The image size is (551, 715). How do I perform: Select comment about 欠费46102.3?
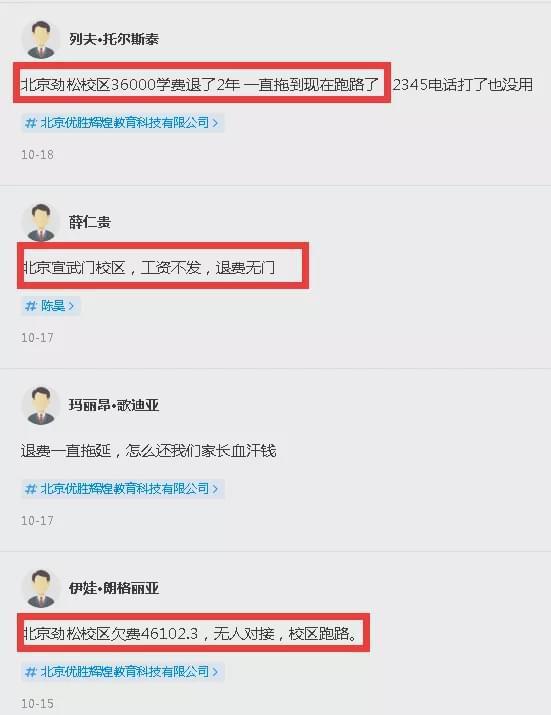191,633
